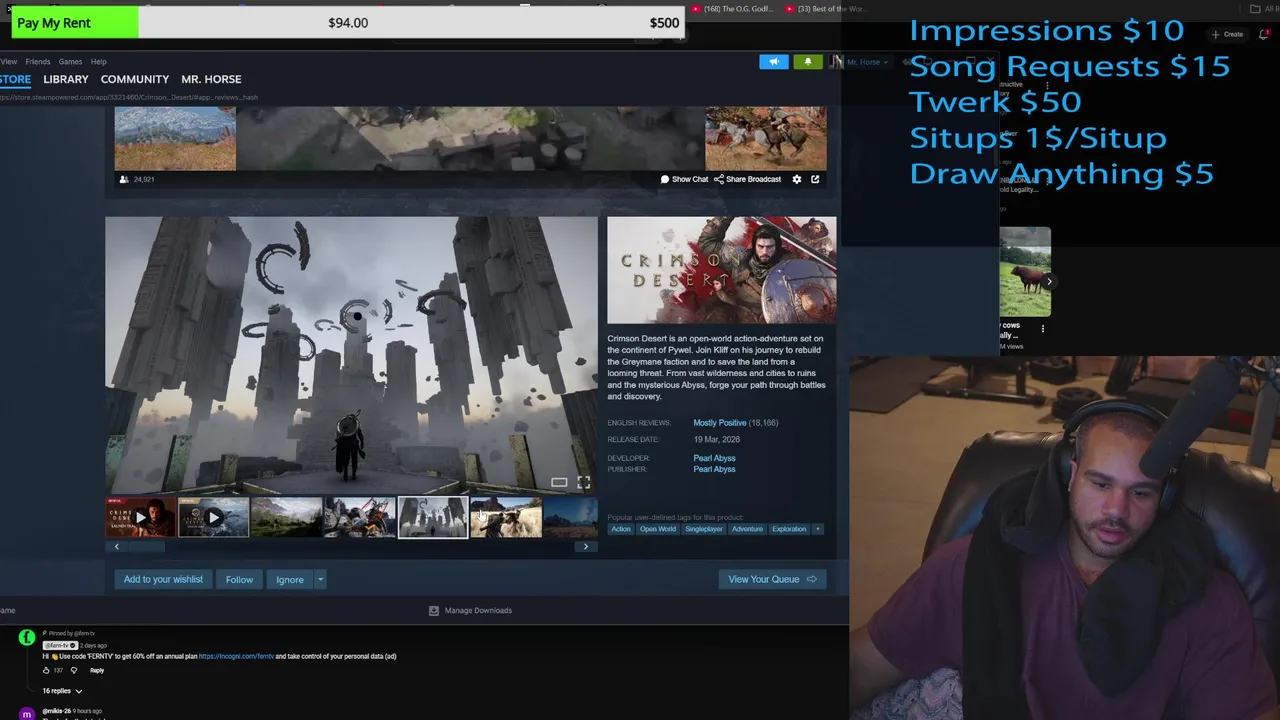
Task: Reply to the pinned comment
Action: [x=97, y=670]
